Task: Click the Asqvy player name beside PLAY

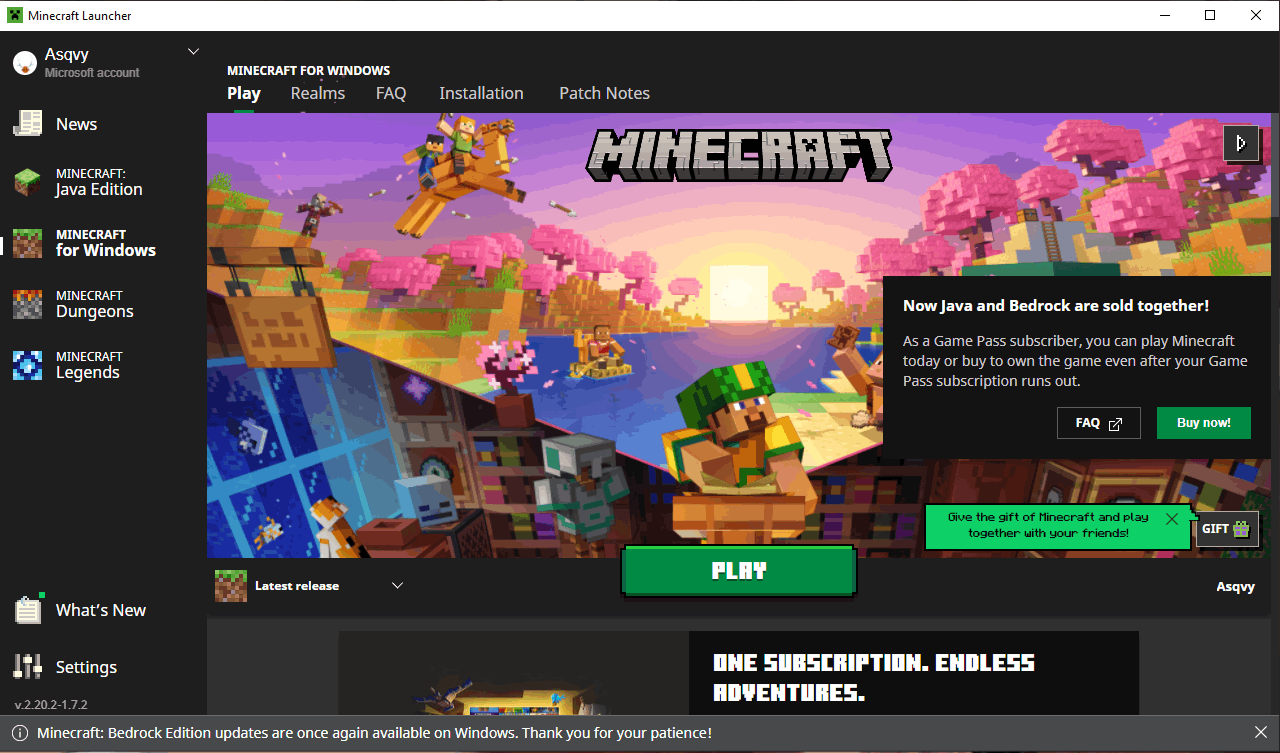Action: coord(1235,586)
